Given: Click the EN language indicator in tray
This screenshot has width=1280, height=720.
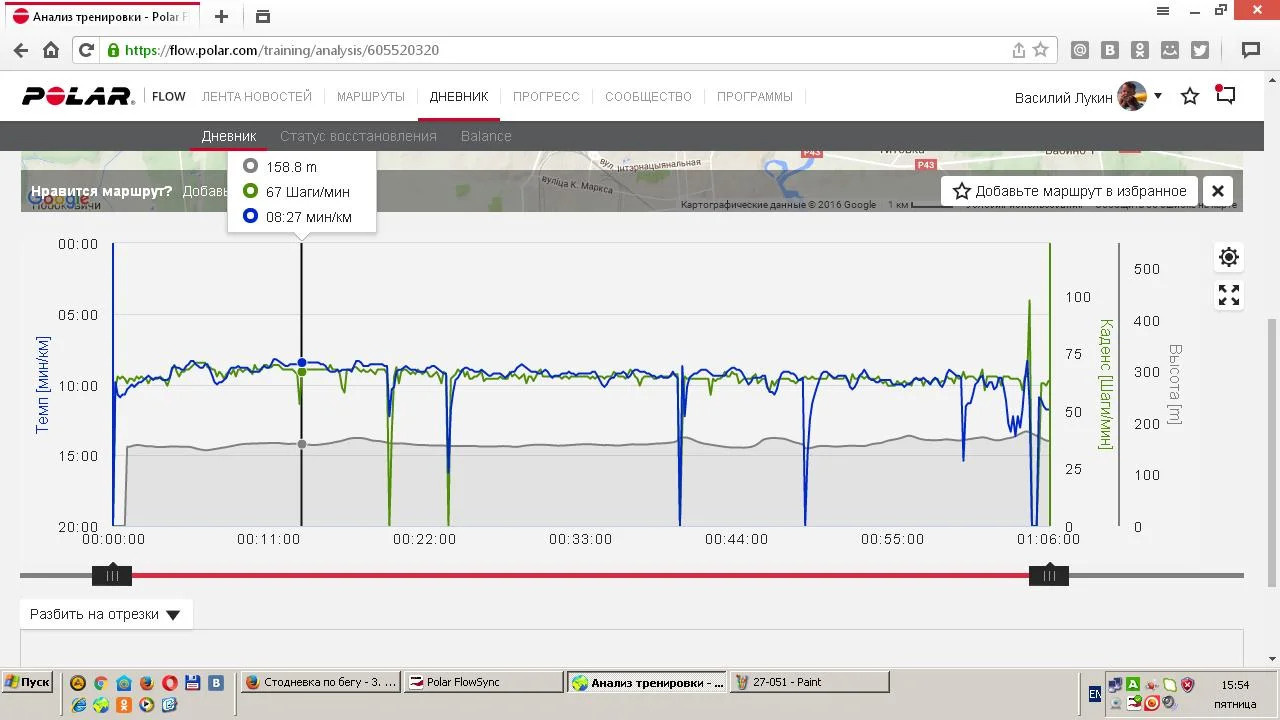Looking at the screenshot, I should click(x=1095, y=693).
